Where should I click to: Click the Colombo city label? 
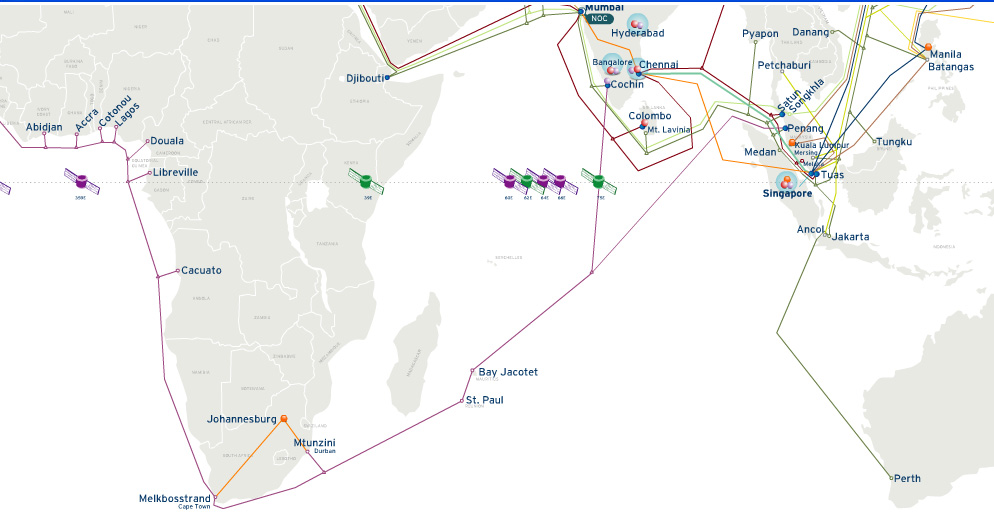(x=650, y=116)
